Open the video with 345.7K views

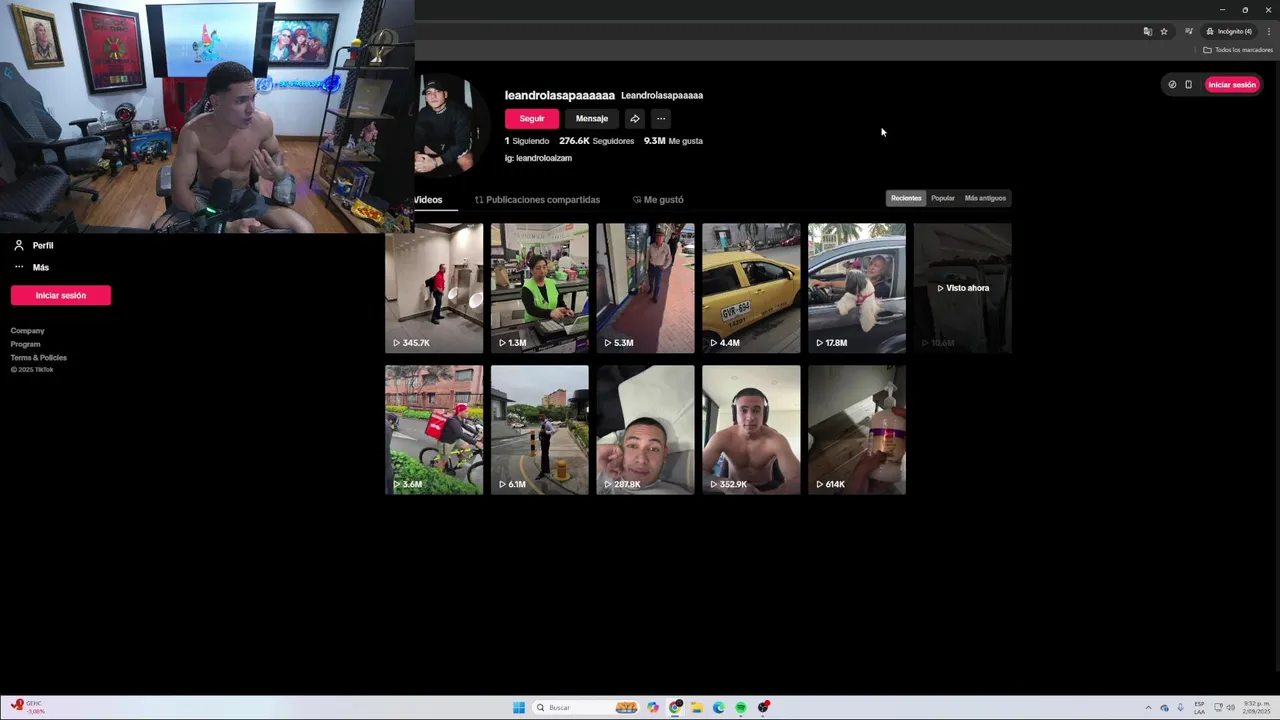pyautogui.click(x=434, y=288)
